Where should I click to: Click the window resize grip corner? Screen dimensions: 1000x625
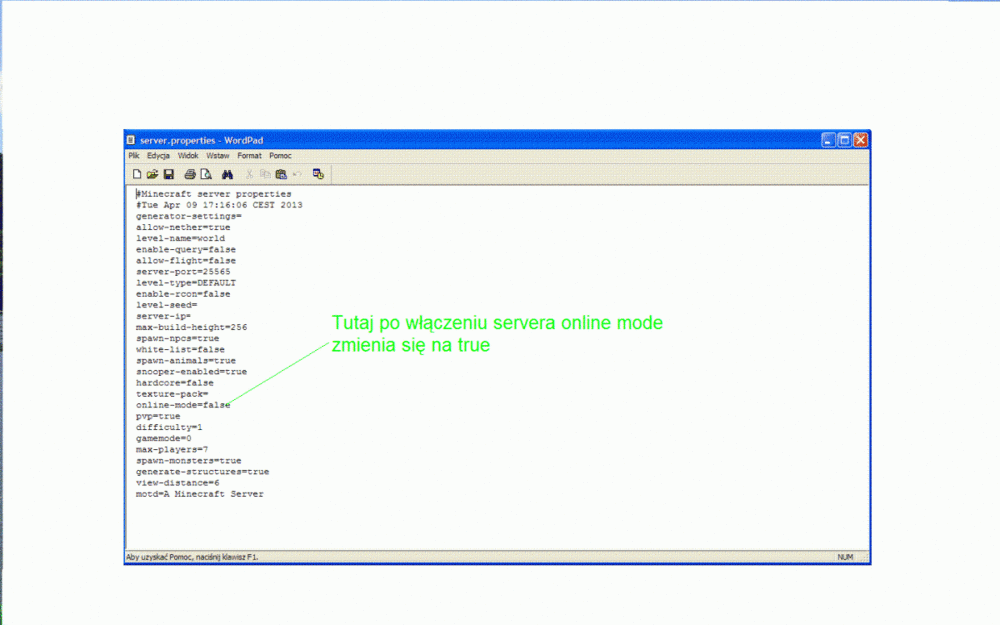865,558
